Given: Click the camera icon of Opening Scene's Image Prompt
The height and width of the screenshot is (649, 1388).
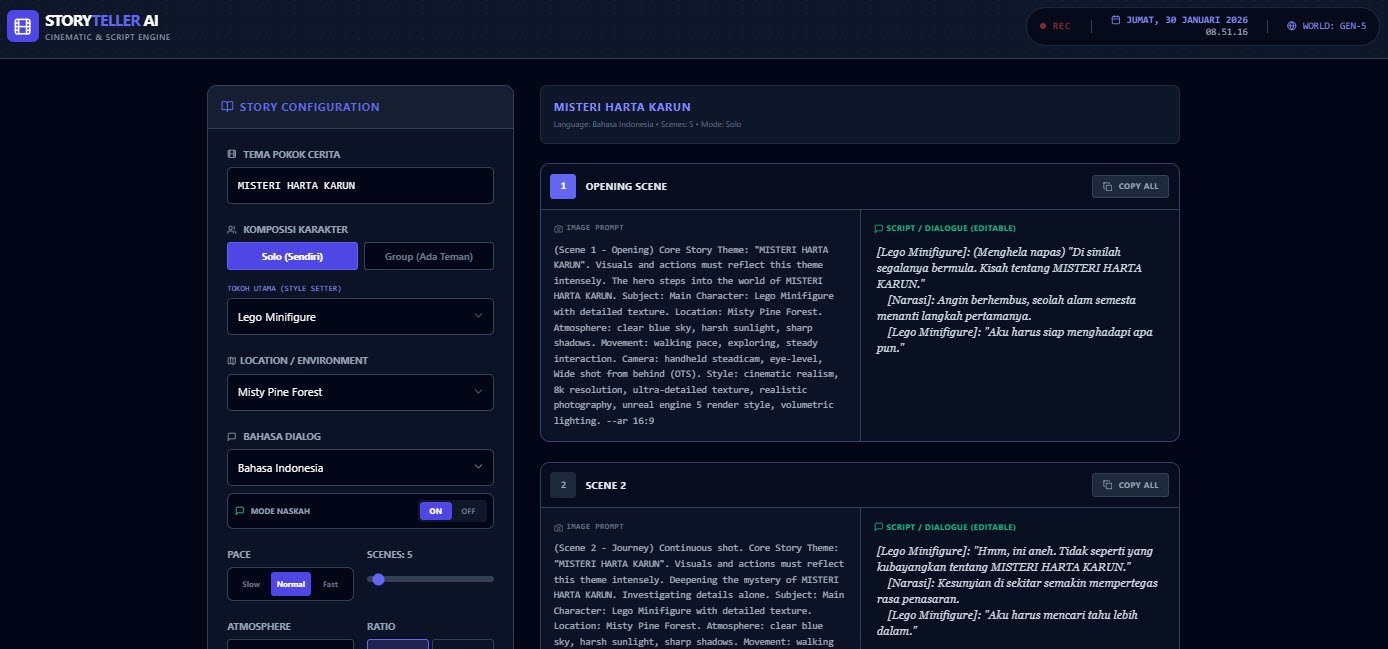Looking at the screenshot, I should pyautogui.click(x=558, y=228).
